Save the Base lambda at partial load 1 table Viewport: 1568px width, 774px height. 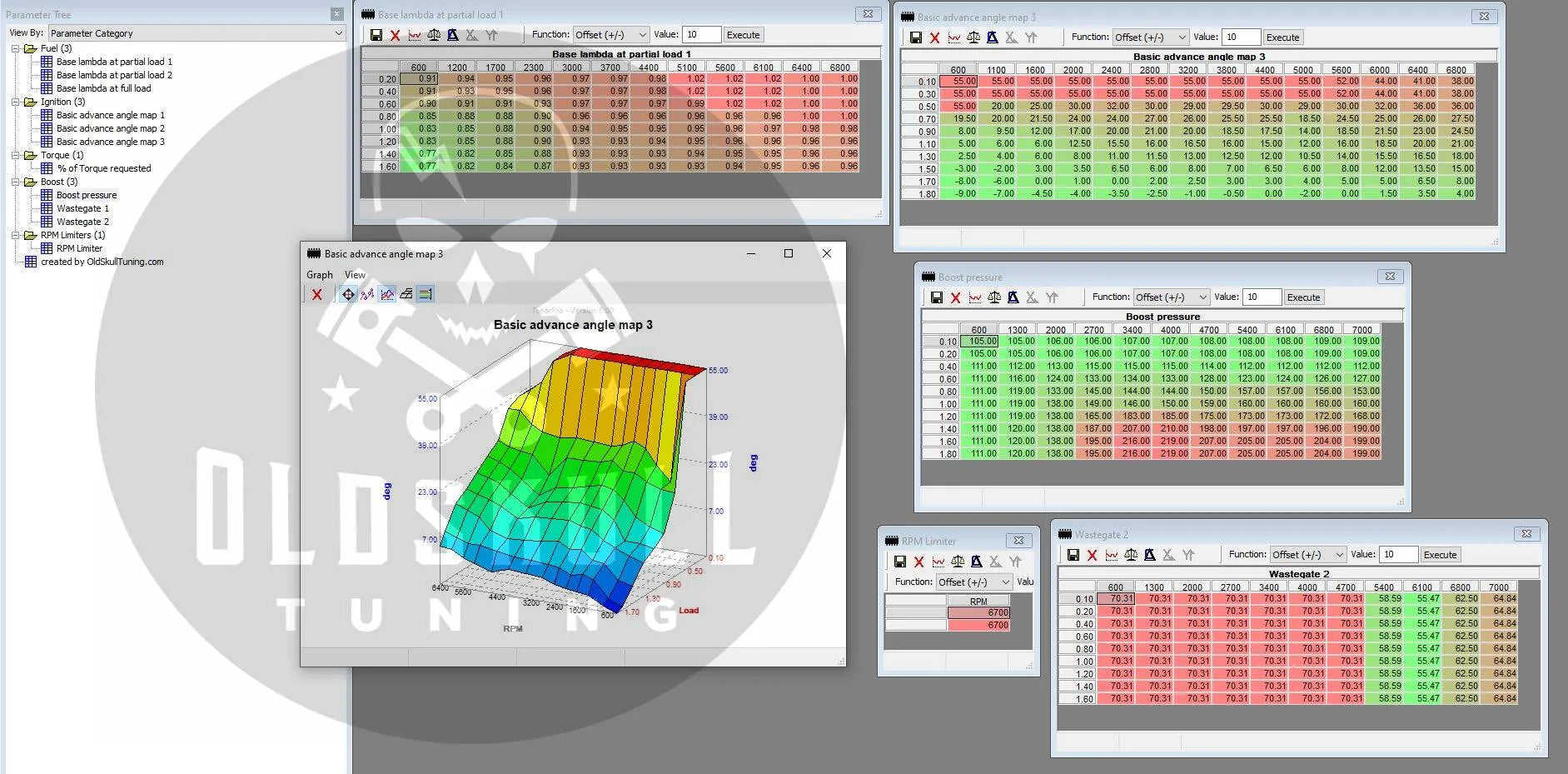(376, 35)
